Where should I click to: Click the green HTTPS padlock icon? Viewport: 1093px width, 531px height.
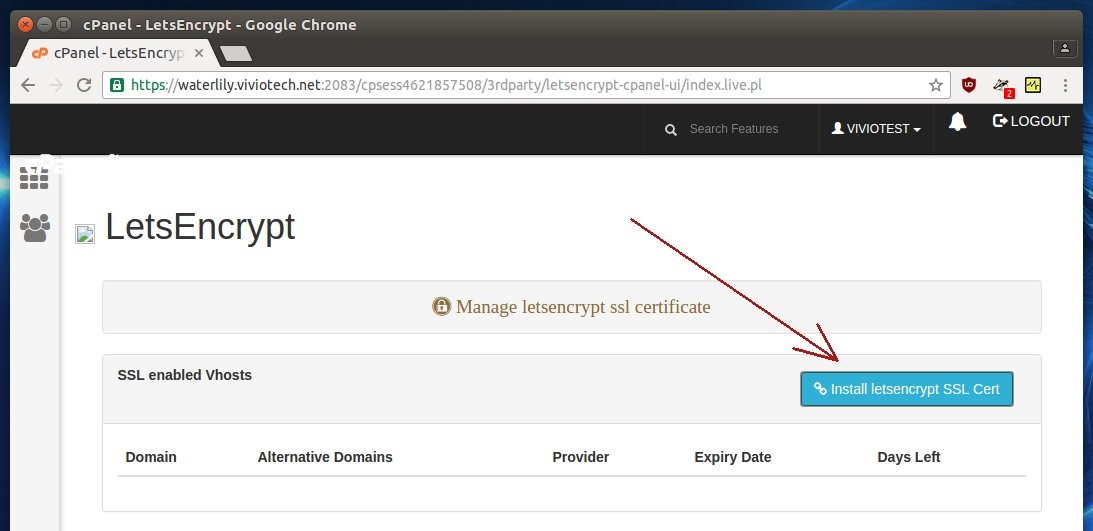click(x=116, y=85)
